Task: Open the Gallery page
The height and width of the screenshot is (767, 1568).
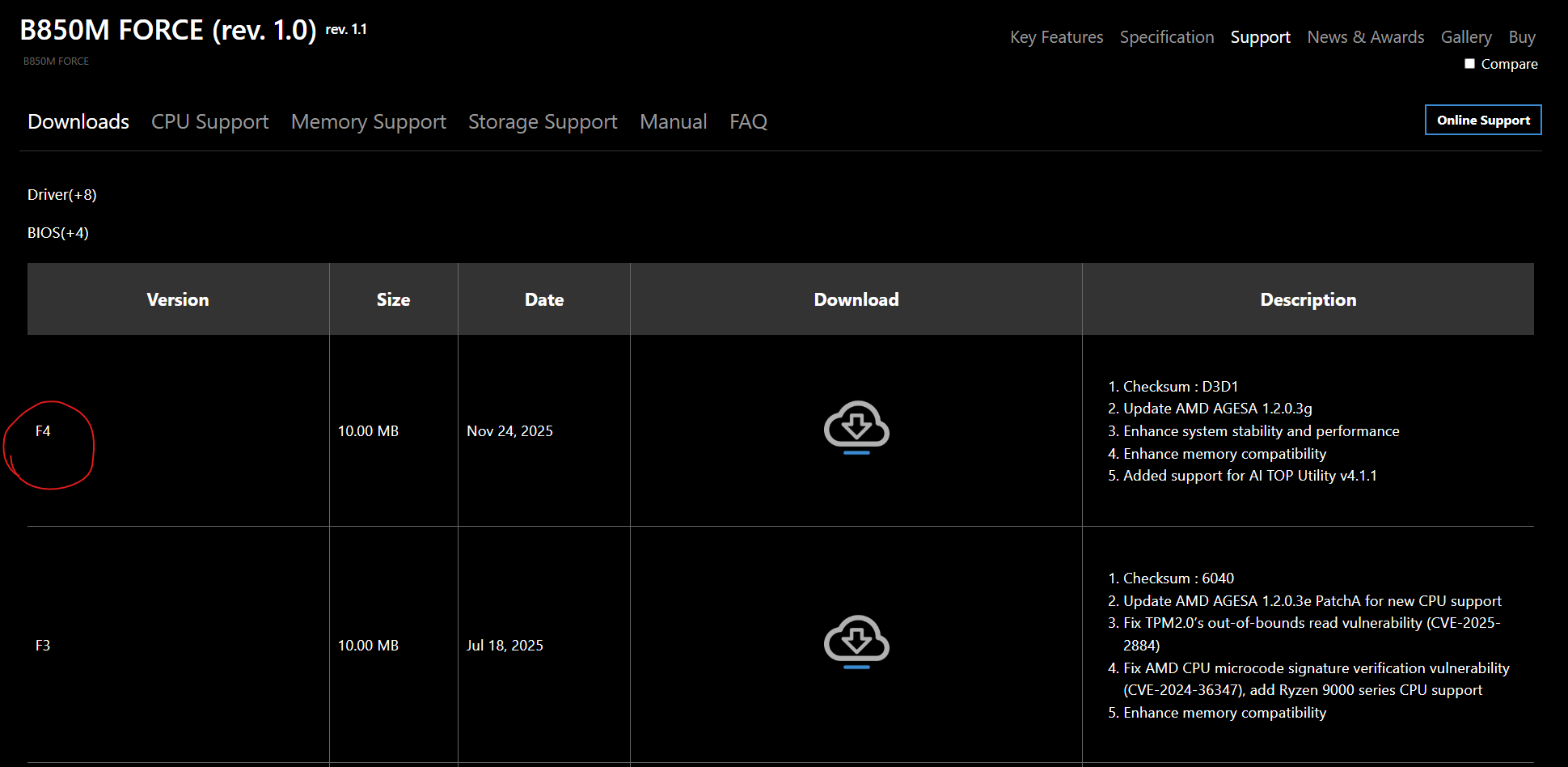Action: click(x=1466, y=37)
